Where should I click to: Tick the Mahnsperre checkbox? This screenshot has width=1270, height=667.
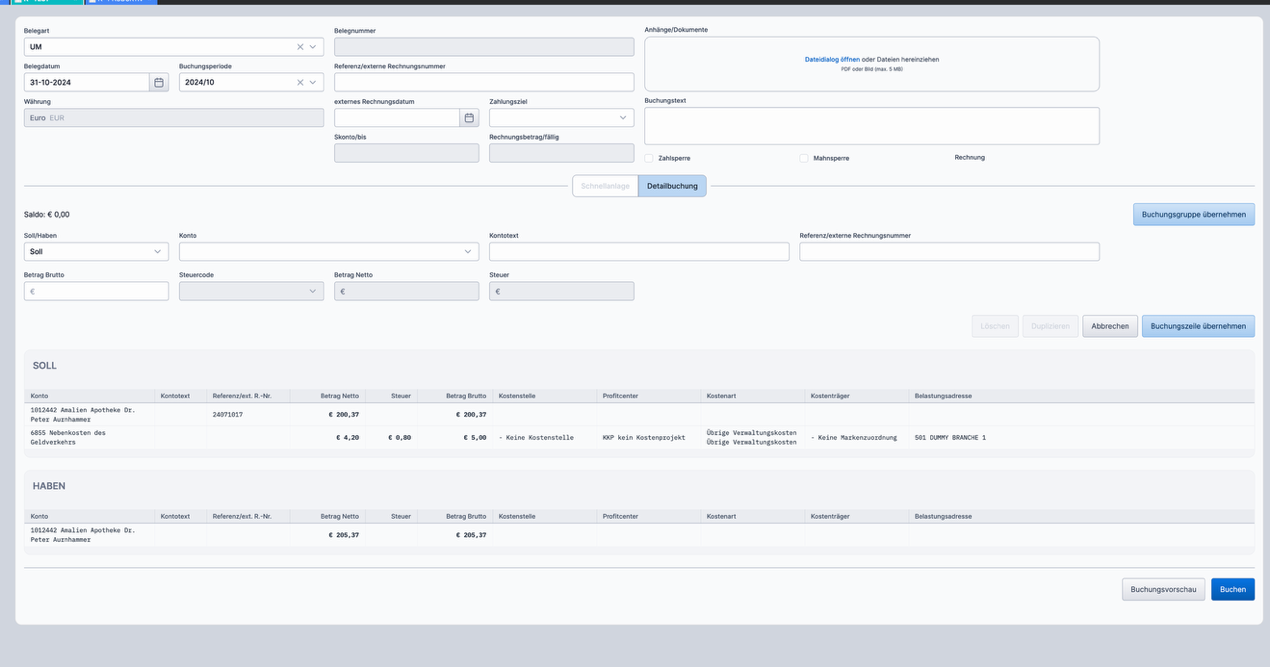click(804, 158)
